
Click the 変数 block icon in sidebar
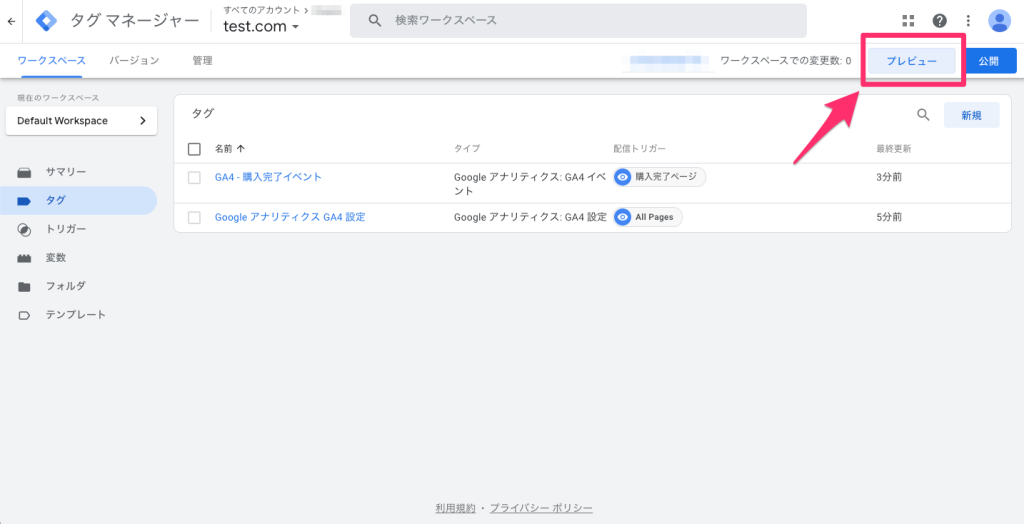[x=24, y=258]
